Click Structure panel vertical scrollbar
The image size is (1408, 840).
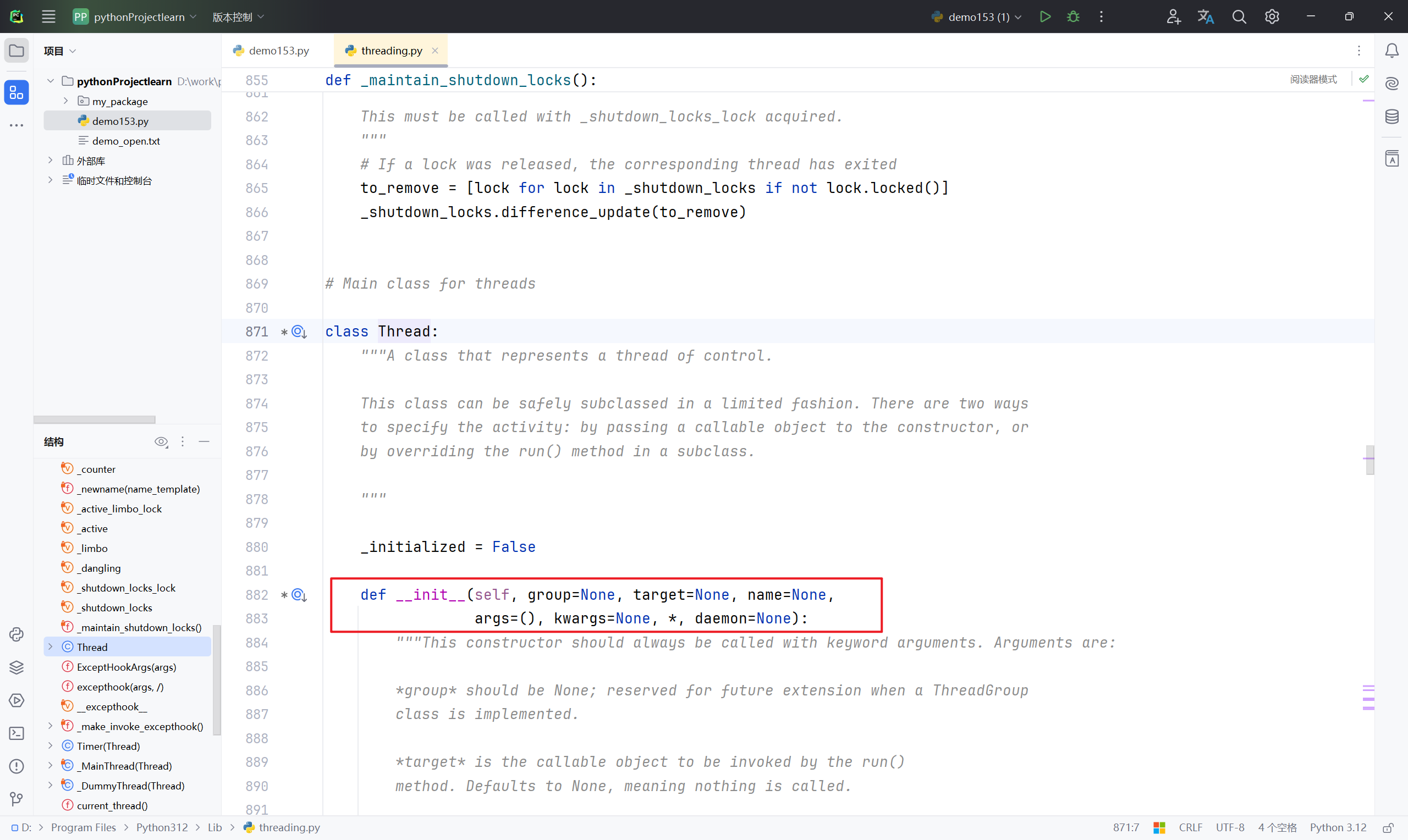[216, 679]
